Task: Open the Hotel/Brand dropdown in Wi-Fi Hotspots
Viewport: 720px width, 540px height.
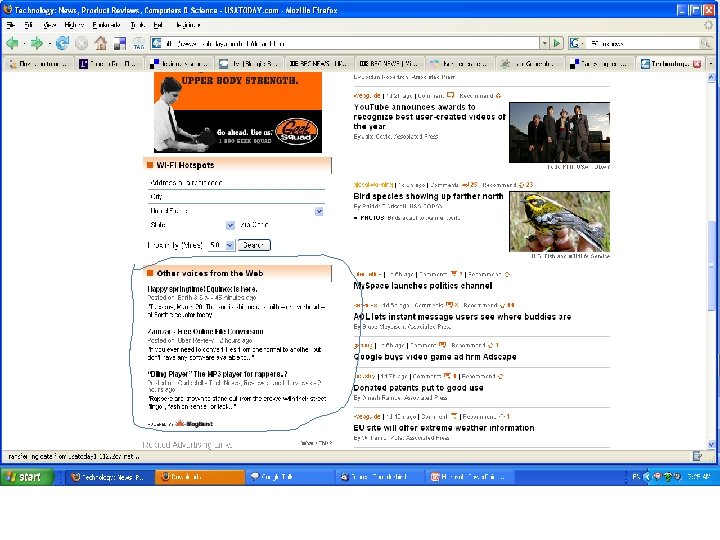Action: pyautogui.click(x=319, y=211)
